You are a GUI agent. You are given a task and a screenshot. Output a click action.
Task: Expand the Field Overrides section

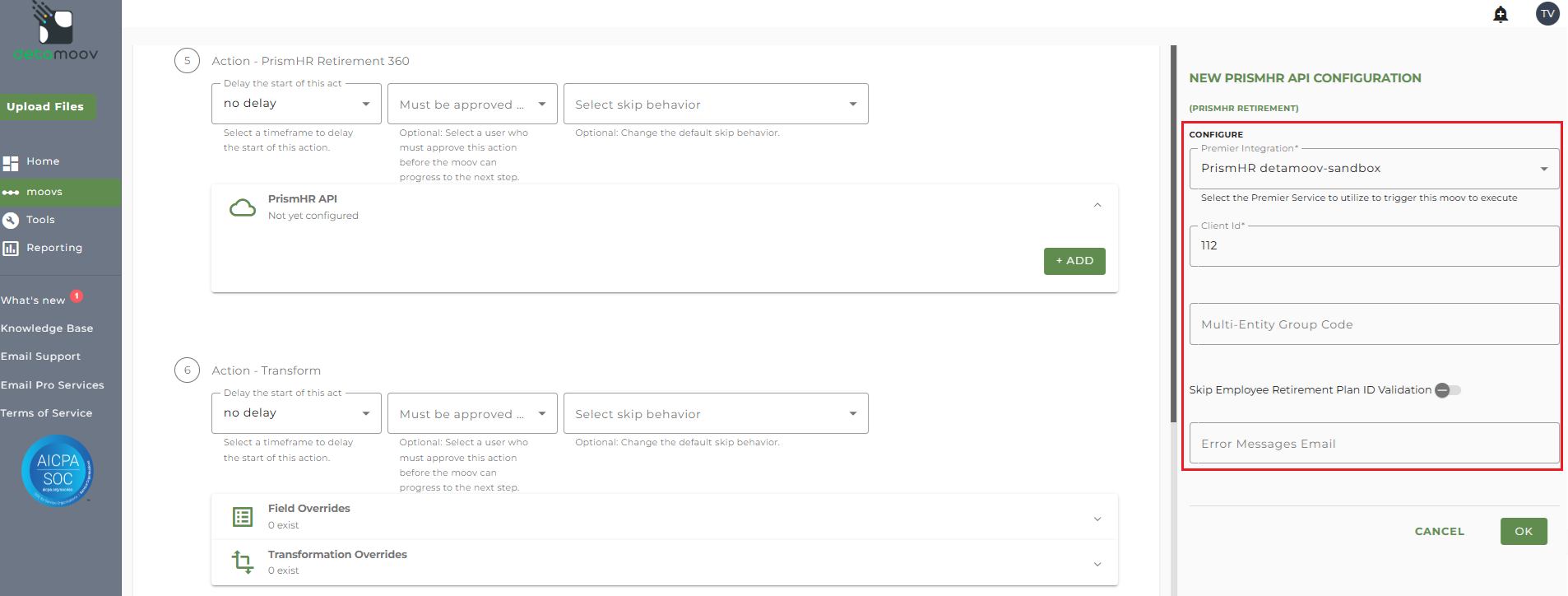click(x=1097, y=519)
